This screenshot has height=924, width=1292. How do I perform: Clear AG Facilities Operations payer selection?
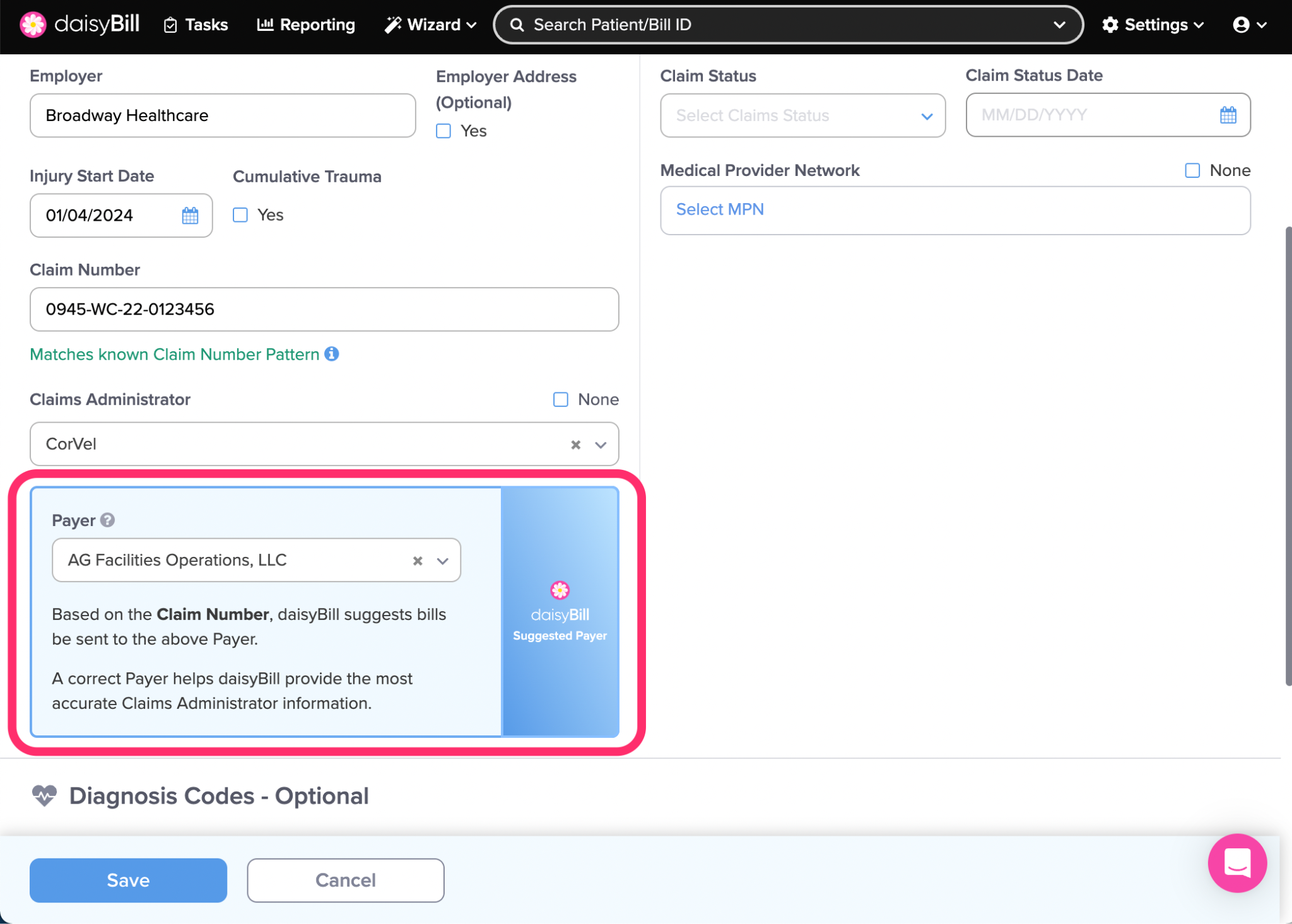click(x=417, y=561)
